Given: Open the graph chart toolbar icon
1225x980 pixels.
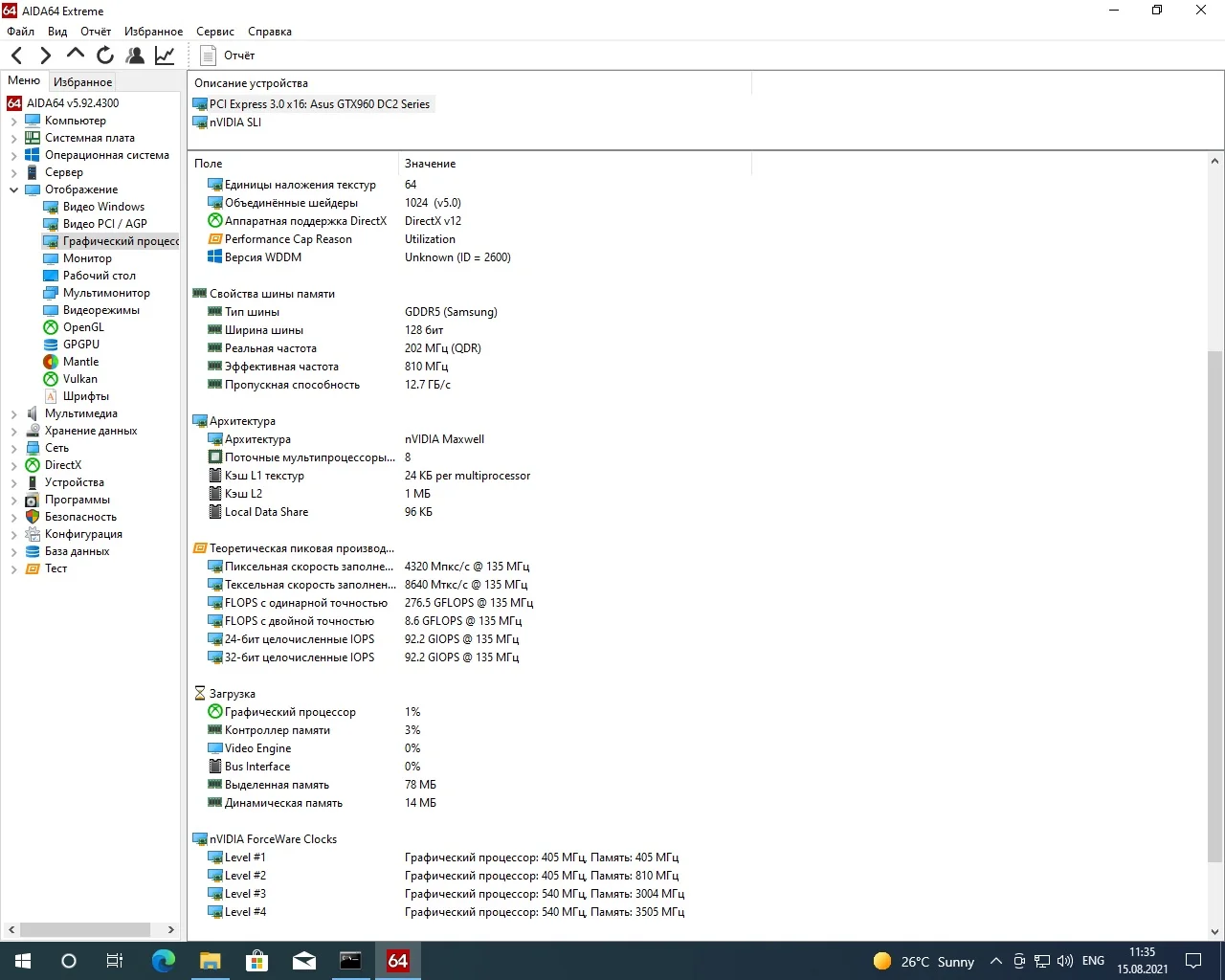Looking at the screenshot, I should coord(165,56).
